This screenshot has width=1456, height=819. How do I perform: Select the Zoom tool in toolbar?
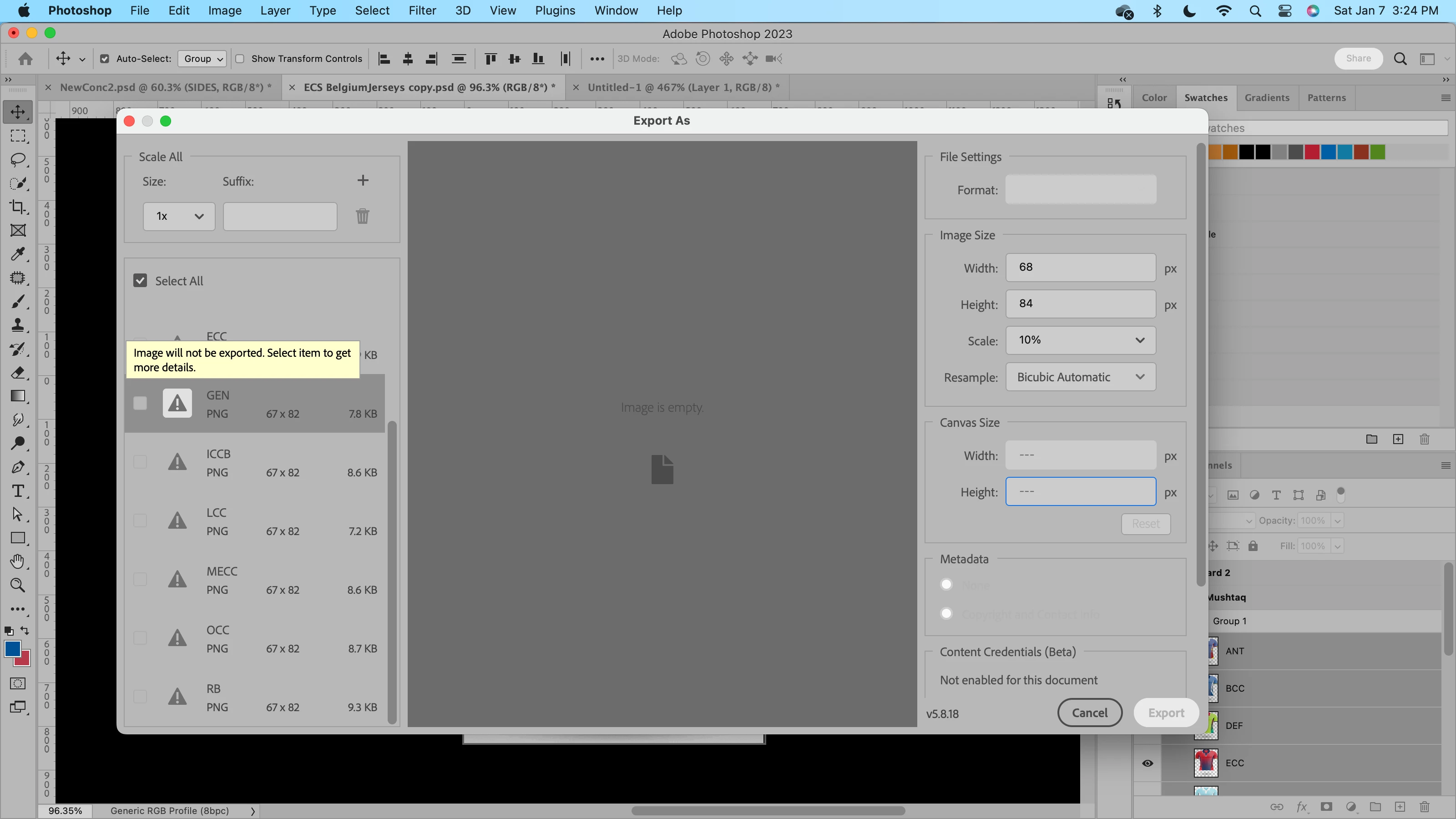pyautogui.click(x=18, y=585)
